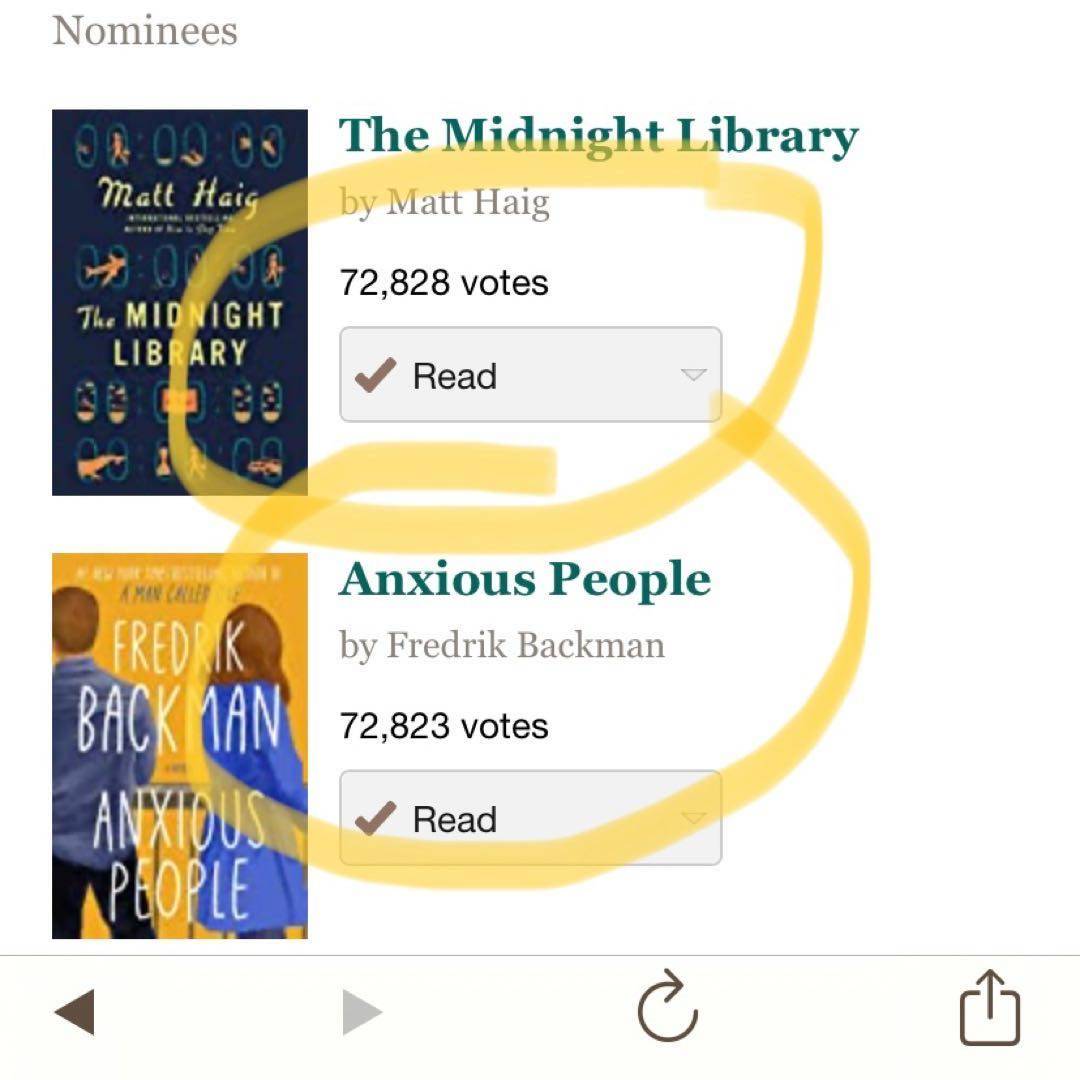1080x1080 pixels.
Task: Expand shelf dropdown arrow for Anxious People
Action: (693, 818)
